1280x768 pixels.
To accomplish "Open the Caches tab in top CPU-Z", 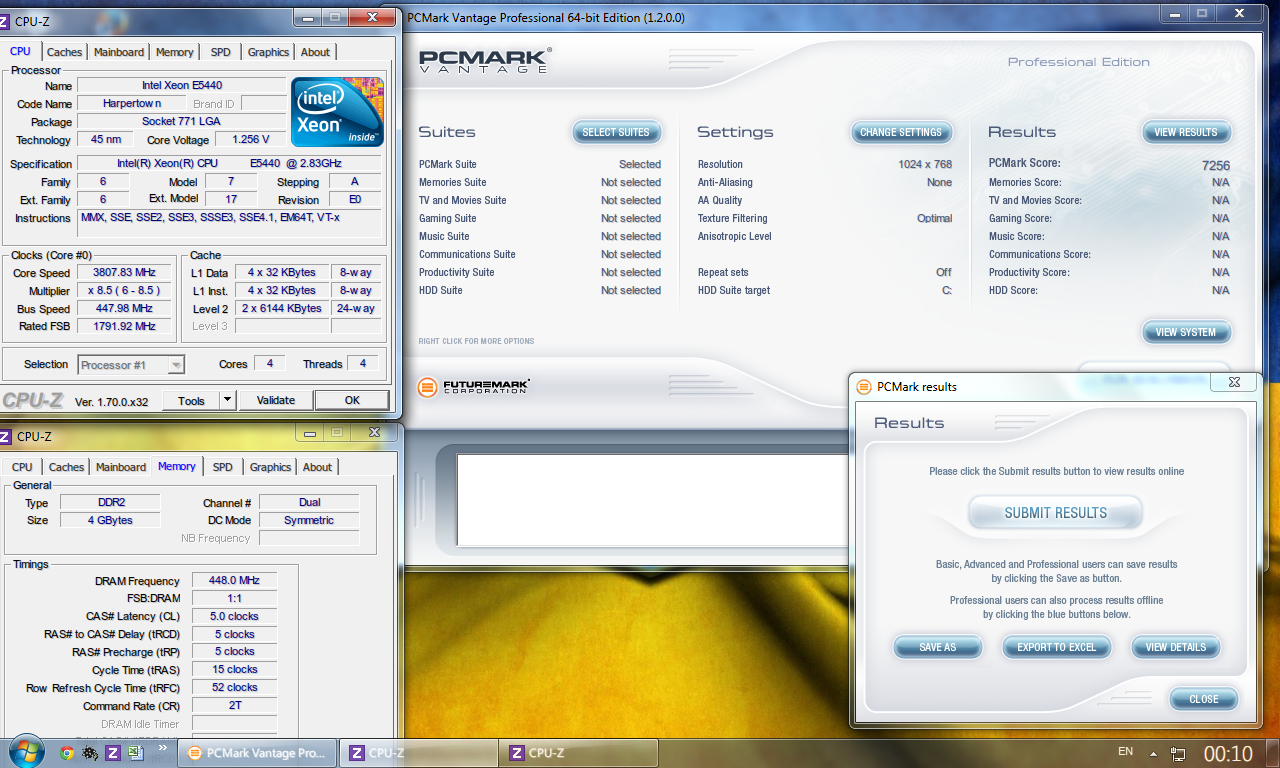I will (65, 52).
